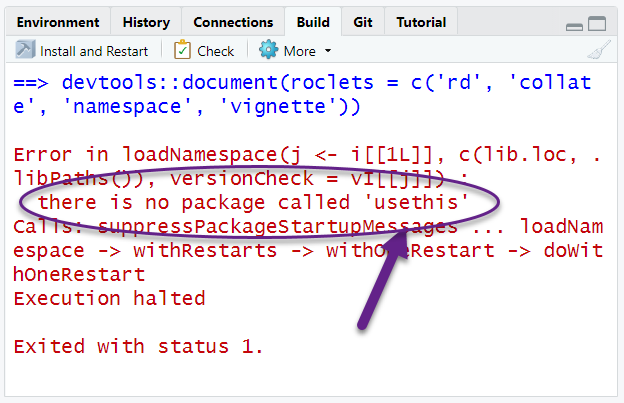Show the Tutorial tab
The height and width of the screenshot is (403, 624).
tap(421, 22)
